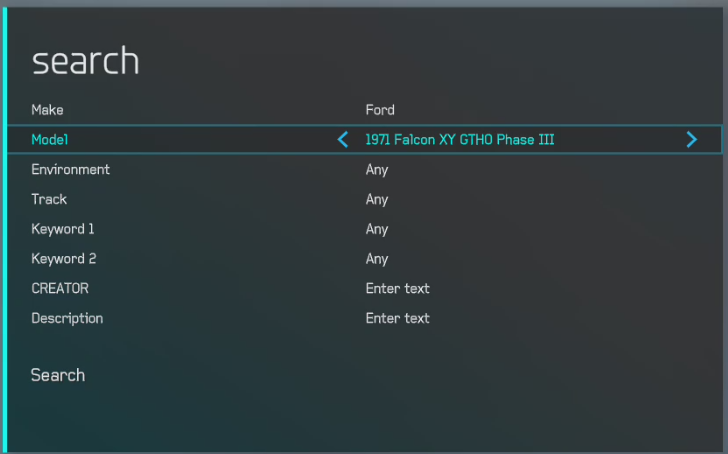Select the Description filter label
Image resolution: width=728 pixels, height=454 pixels.
click(x=67, y=318)
